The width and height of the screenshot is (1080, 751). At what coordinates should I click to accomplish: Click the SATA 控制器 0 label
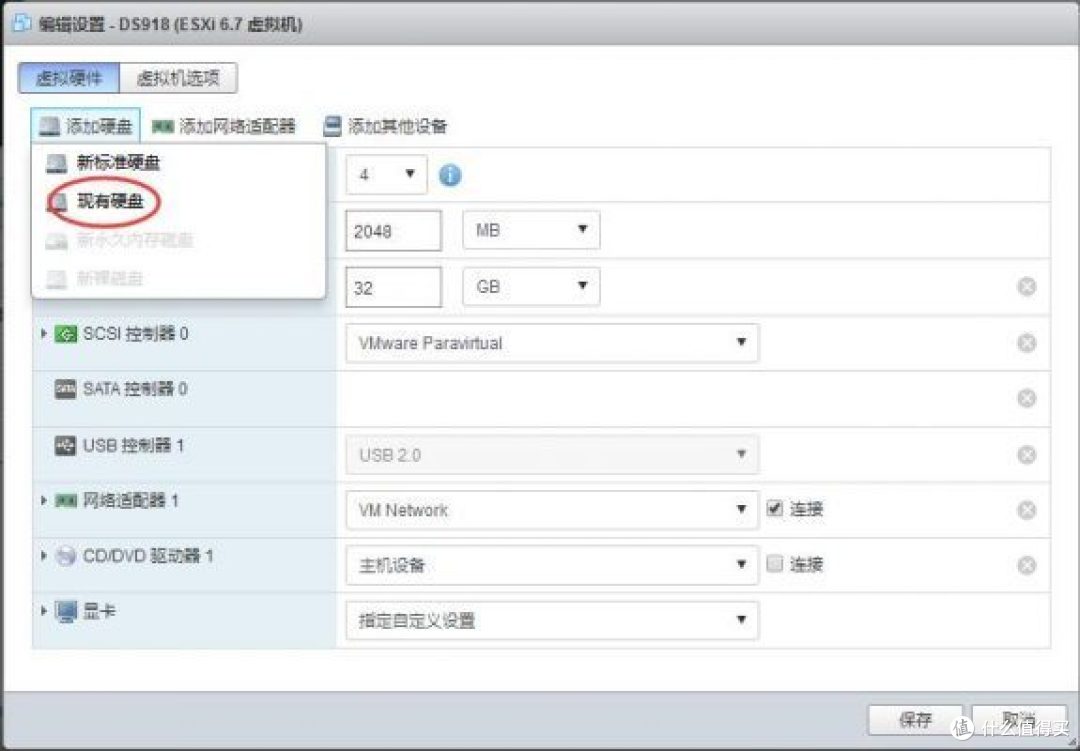135,389
